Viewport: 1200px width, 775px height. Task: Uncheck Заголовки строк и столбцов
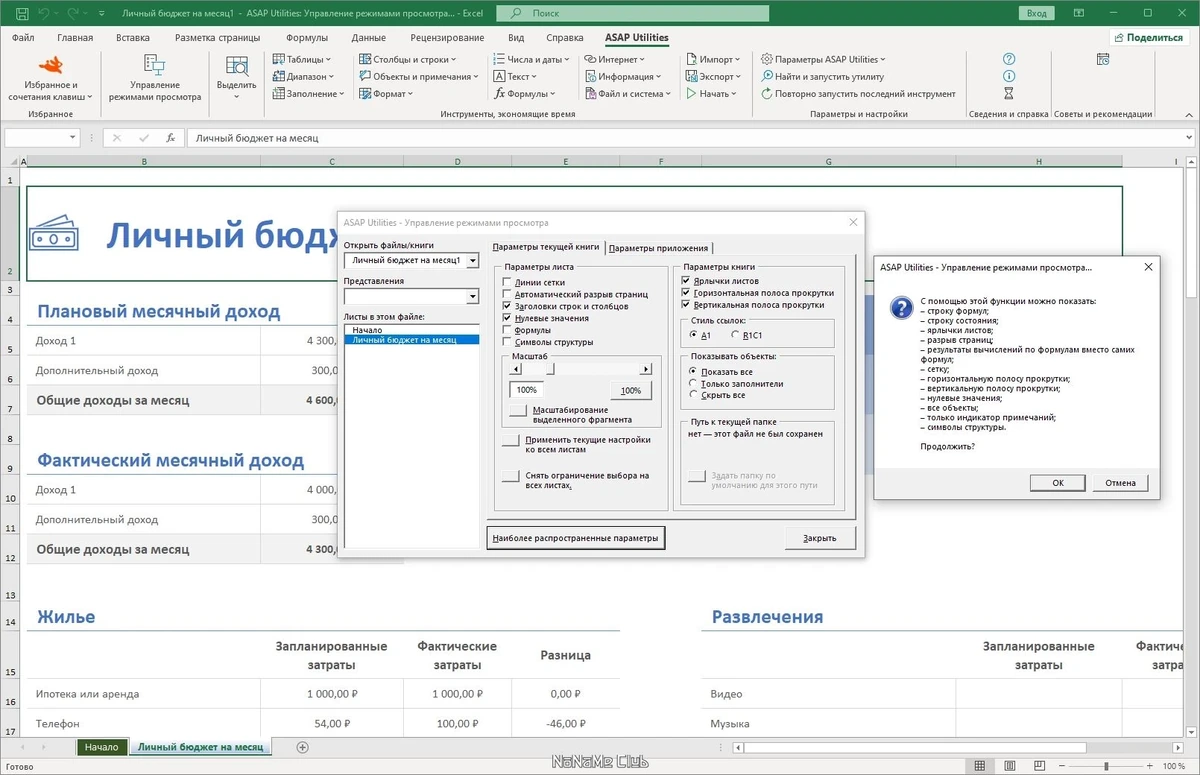pyautogui.click(x=507, y=306)
